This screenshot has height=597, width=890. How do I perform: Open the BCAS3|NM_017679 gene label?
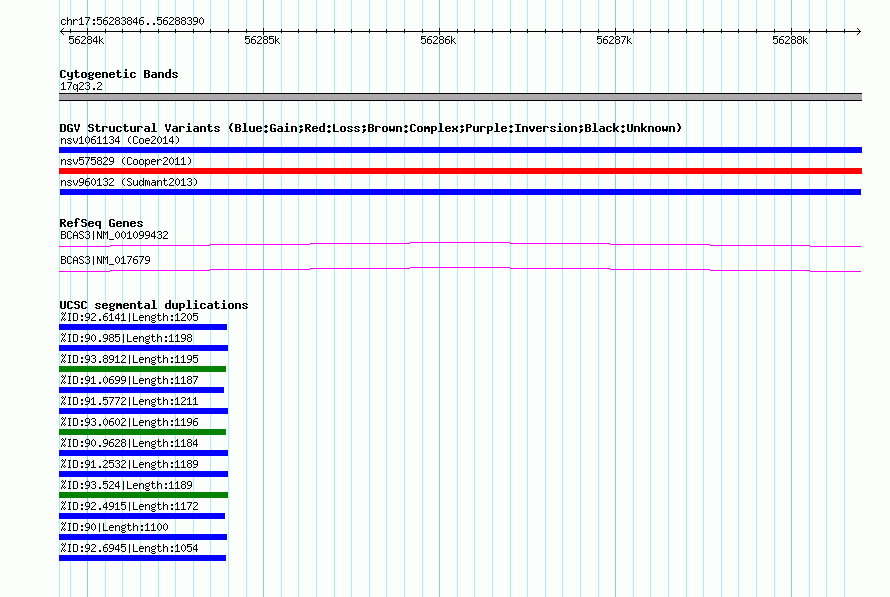[x=106, y=260]
